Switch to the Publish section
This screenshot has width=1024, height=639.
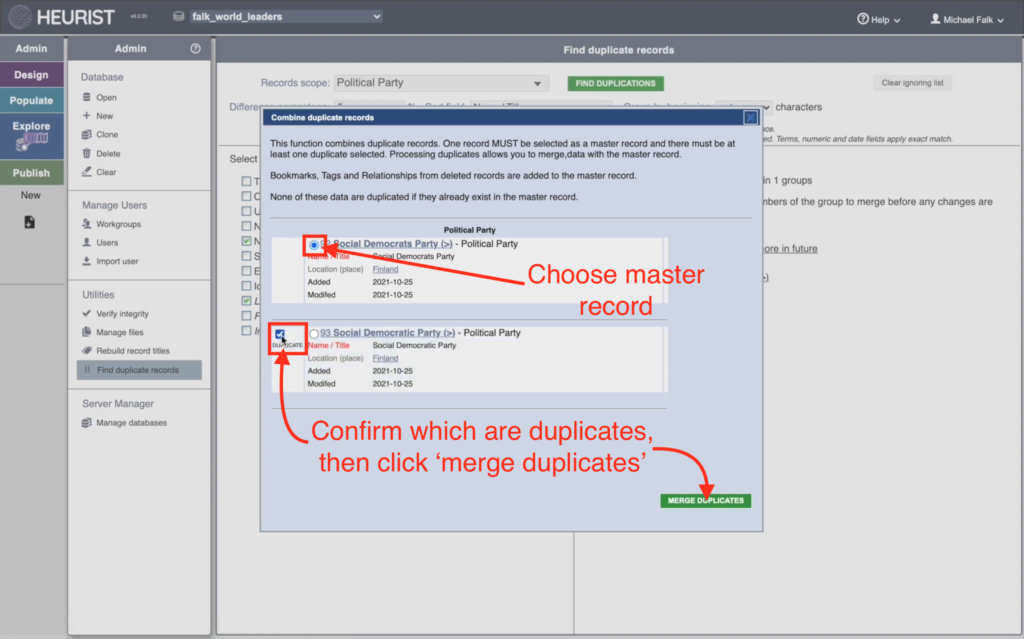pos(31,172)
